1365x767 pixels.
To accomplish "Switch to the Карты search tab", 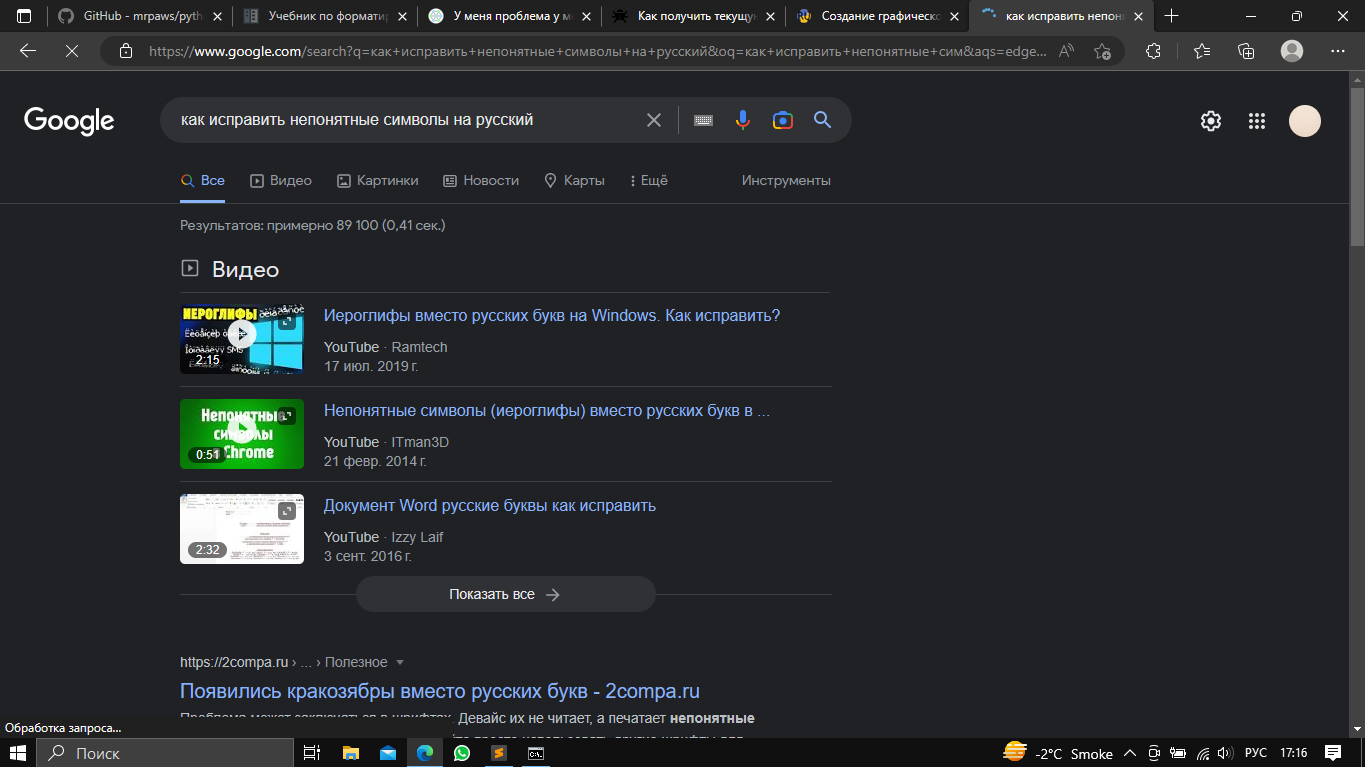I will [574, 181].
